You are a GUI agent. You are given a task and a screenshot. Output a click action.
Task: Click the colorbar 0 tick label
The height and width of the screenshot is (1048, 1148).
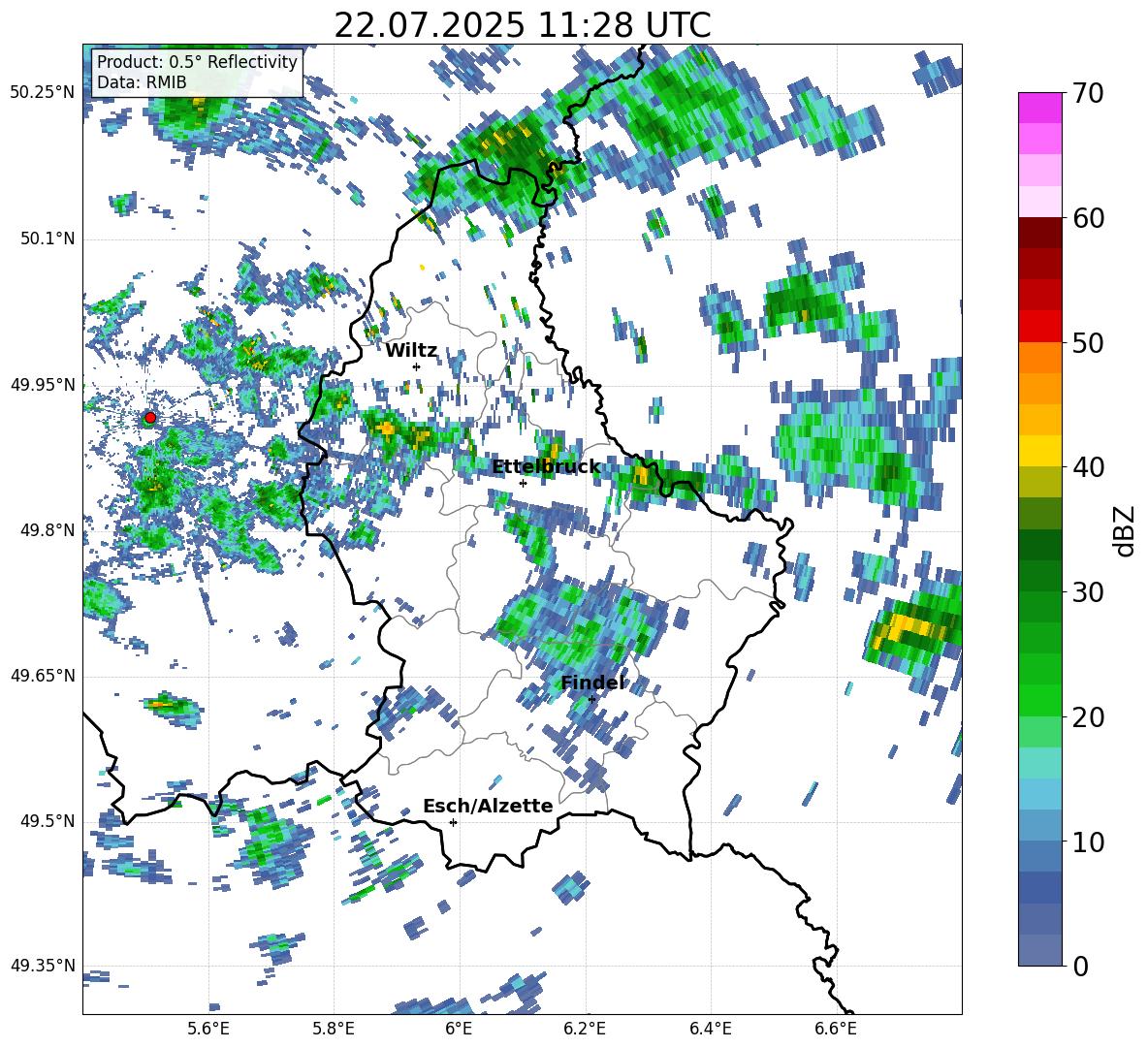pos(1080,966)
